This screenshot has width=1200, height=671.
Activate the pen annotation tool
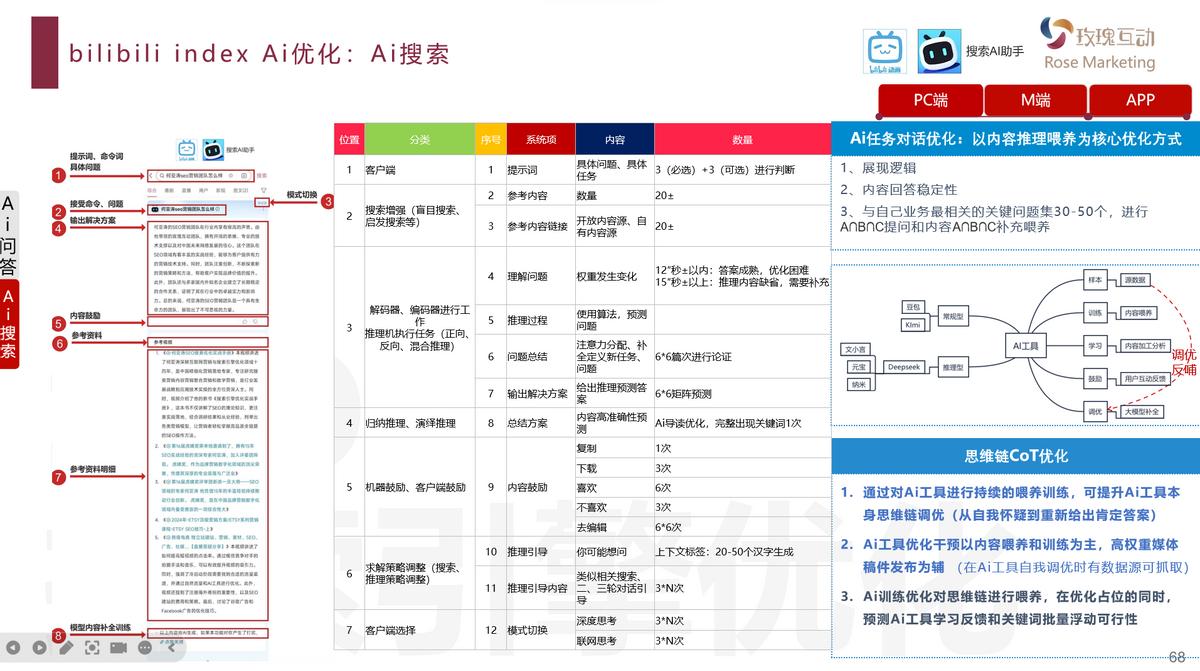[66, 648]
